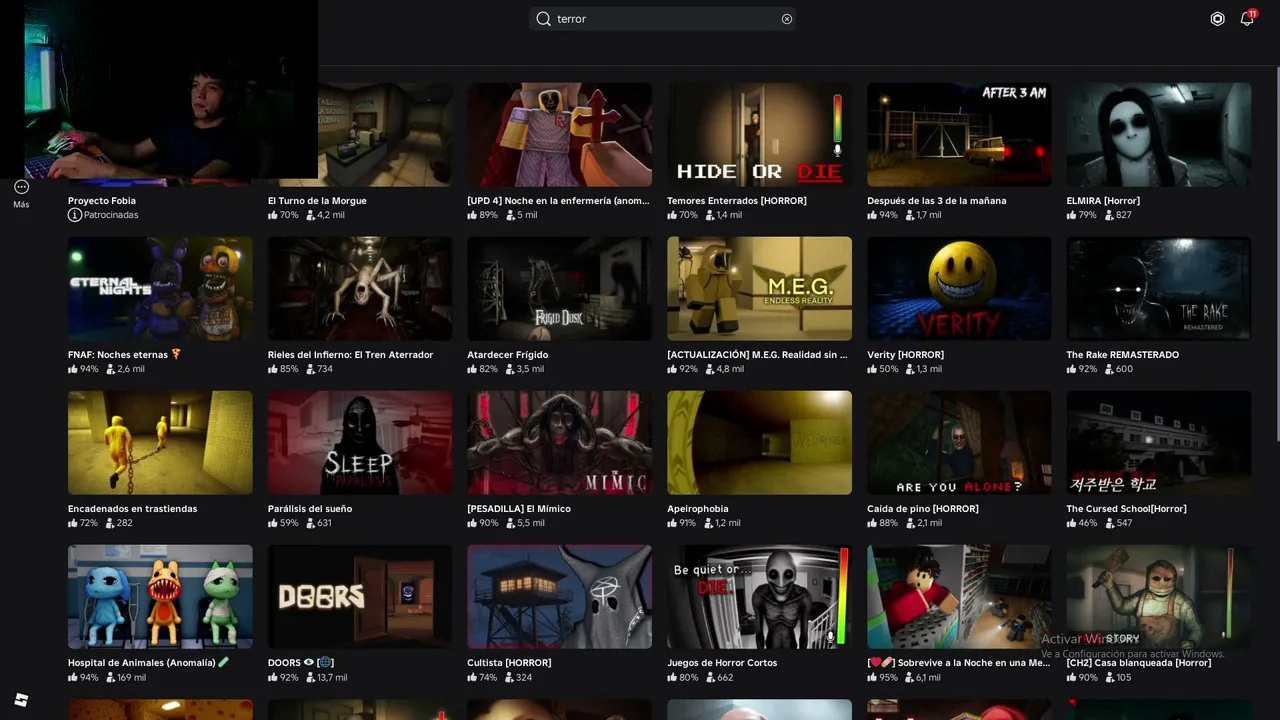Viewport: 1280px width, 720px height.
Task: Open the After 3 AM thumbnail
Action: click(959, 134)
